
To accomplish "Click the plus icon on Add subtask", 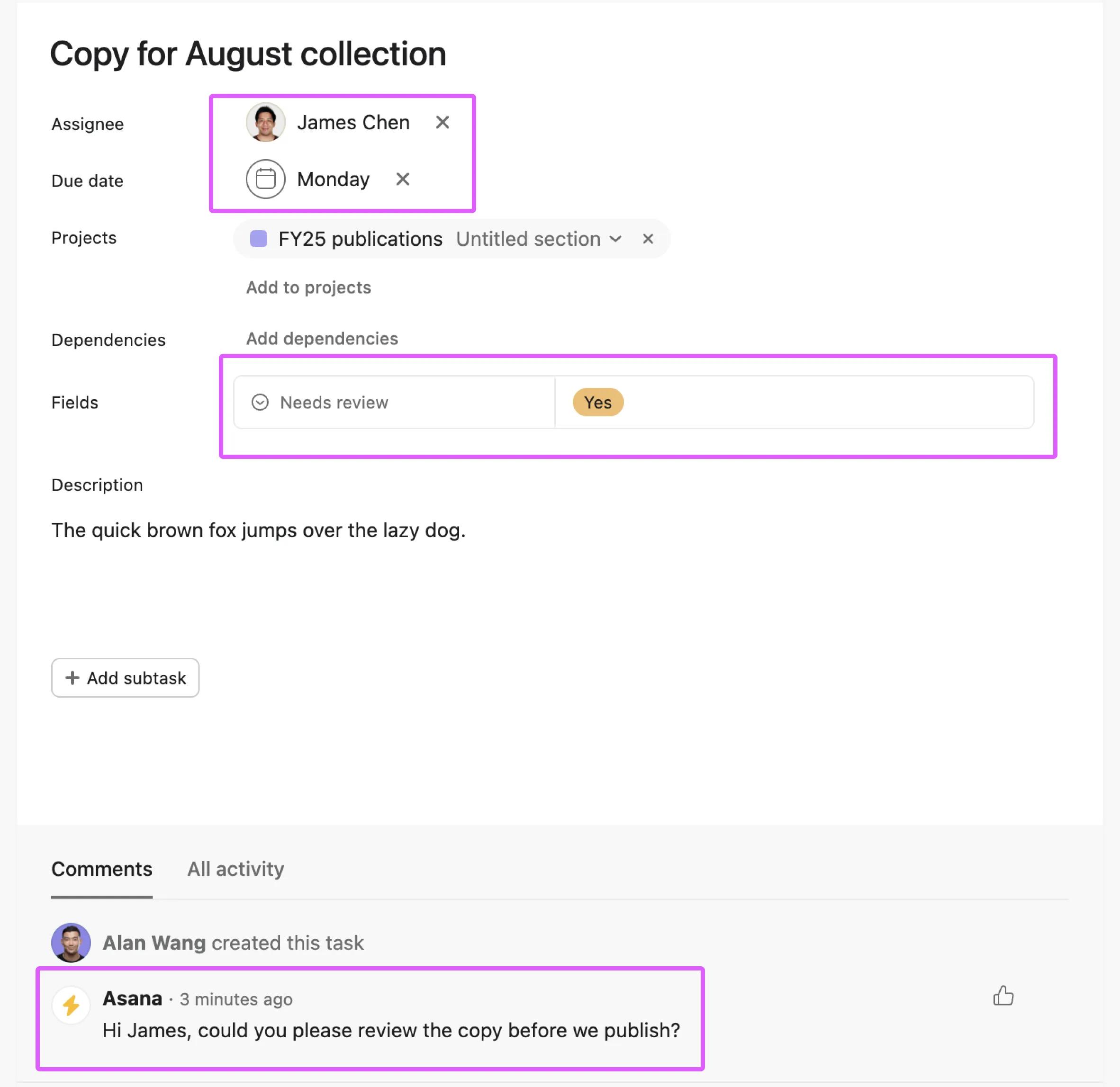I will pos(72,678).
